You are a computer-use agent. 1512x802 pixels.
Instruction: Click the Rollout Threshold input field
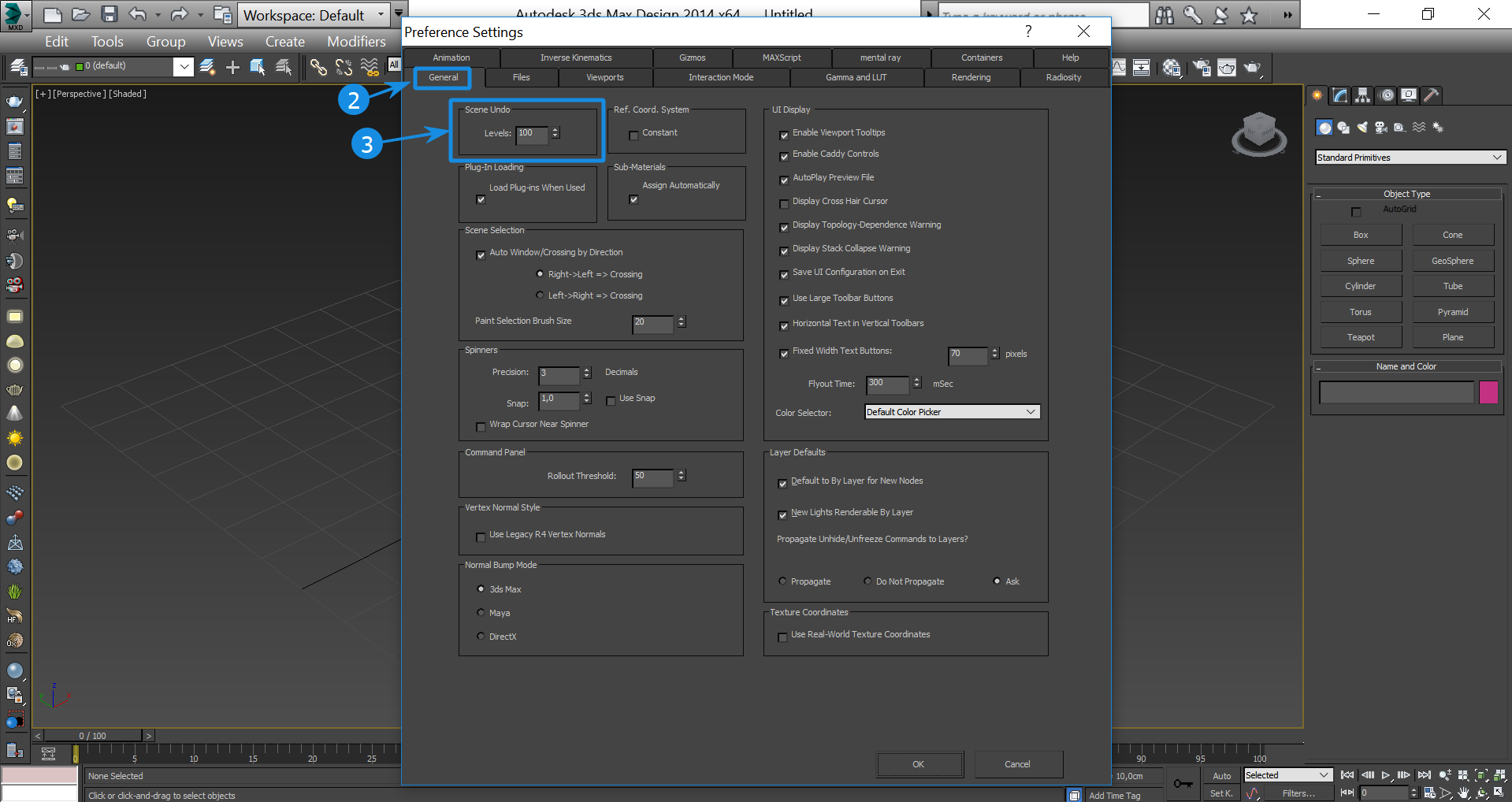[653, 477]
